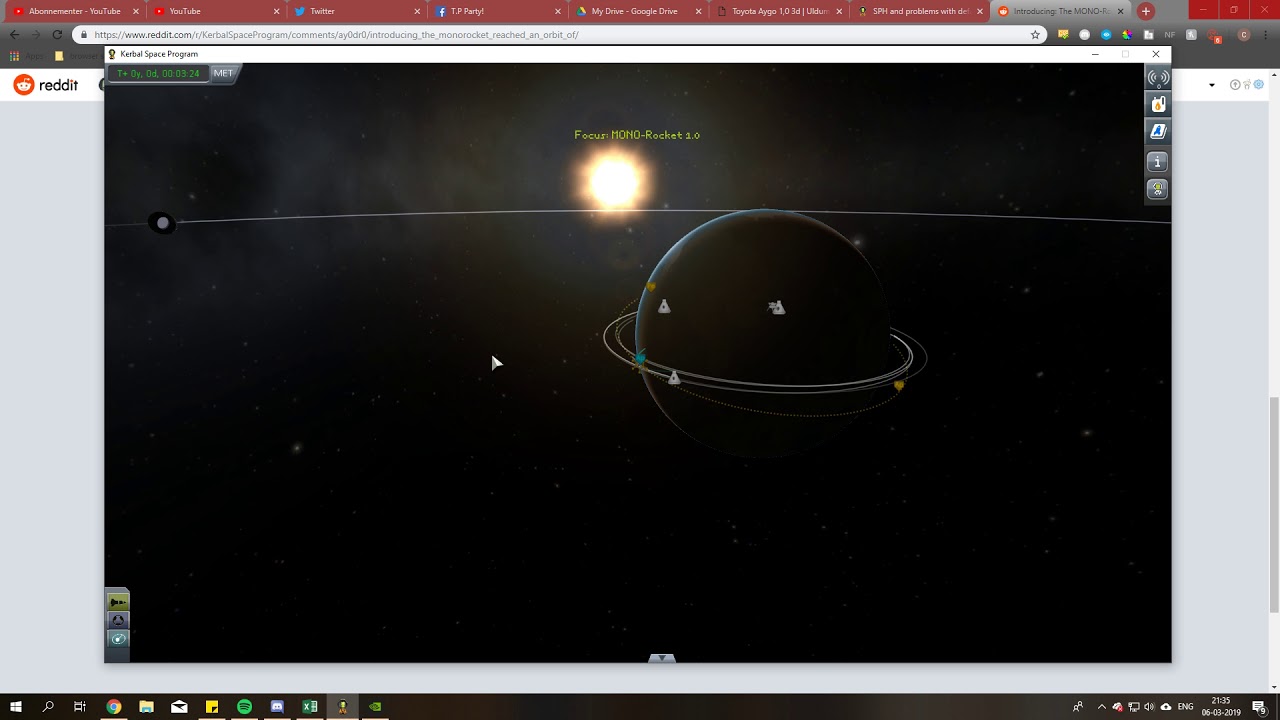The width and height of the screenshot is (1280, 720).
Task: Click the orange periapsis marker at the orbit edge
Action: [899, 384]
